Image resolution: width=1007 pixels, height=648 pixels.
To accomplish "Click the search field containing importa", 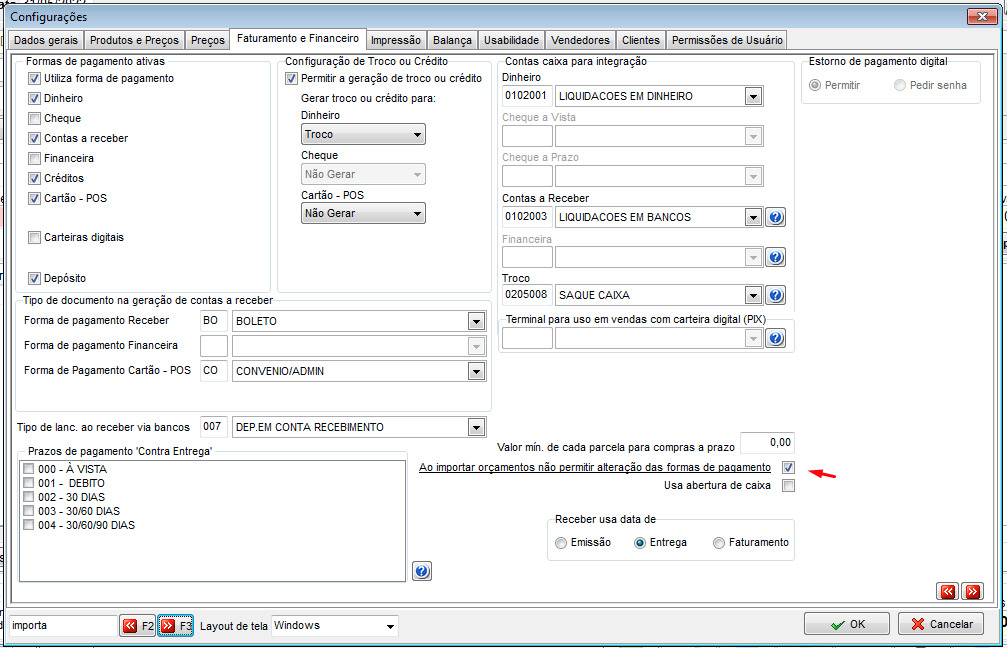I will (63, 626).
